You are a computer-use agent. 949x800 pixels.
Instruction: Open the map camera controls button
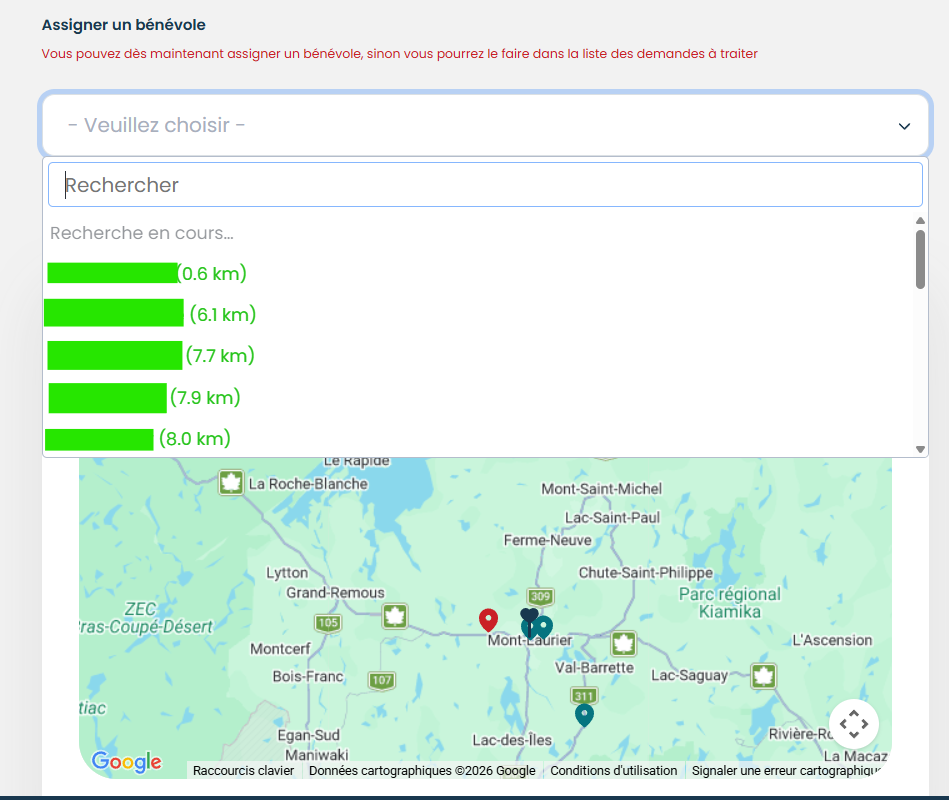tap(853, 723)
